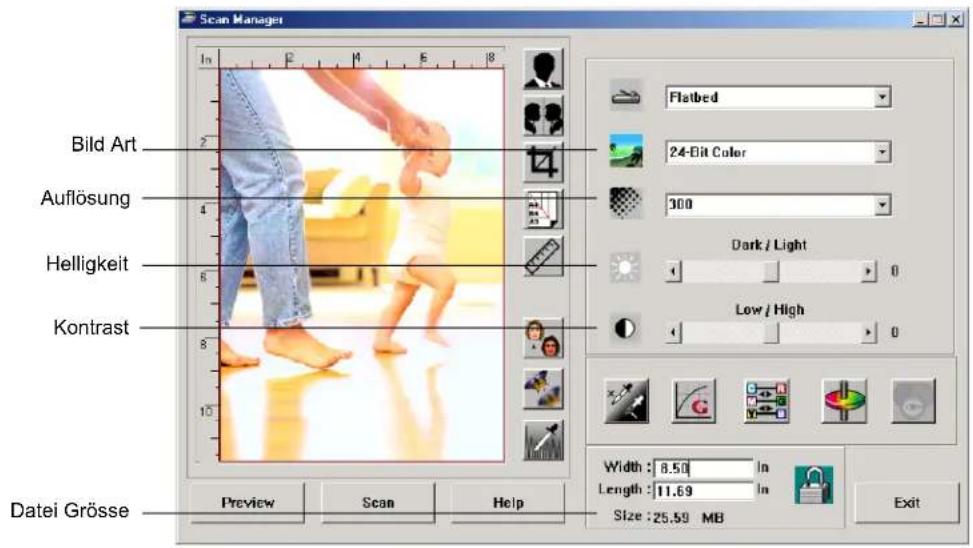
Task: Click the paper size document icon
Action: point(544,209)
